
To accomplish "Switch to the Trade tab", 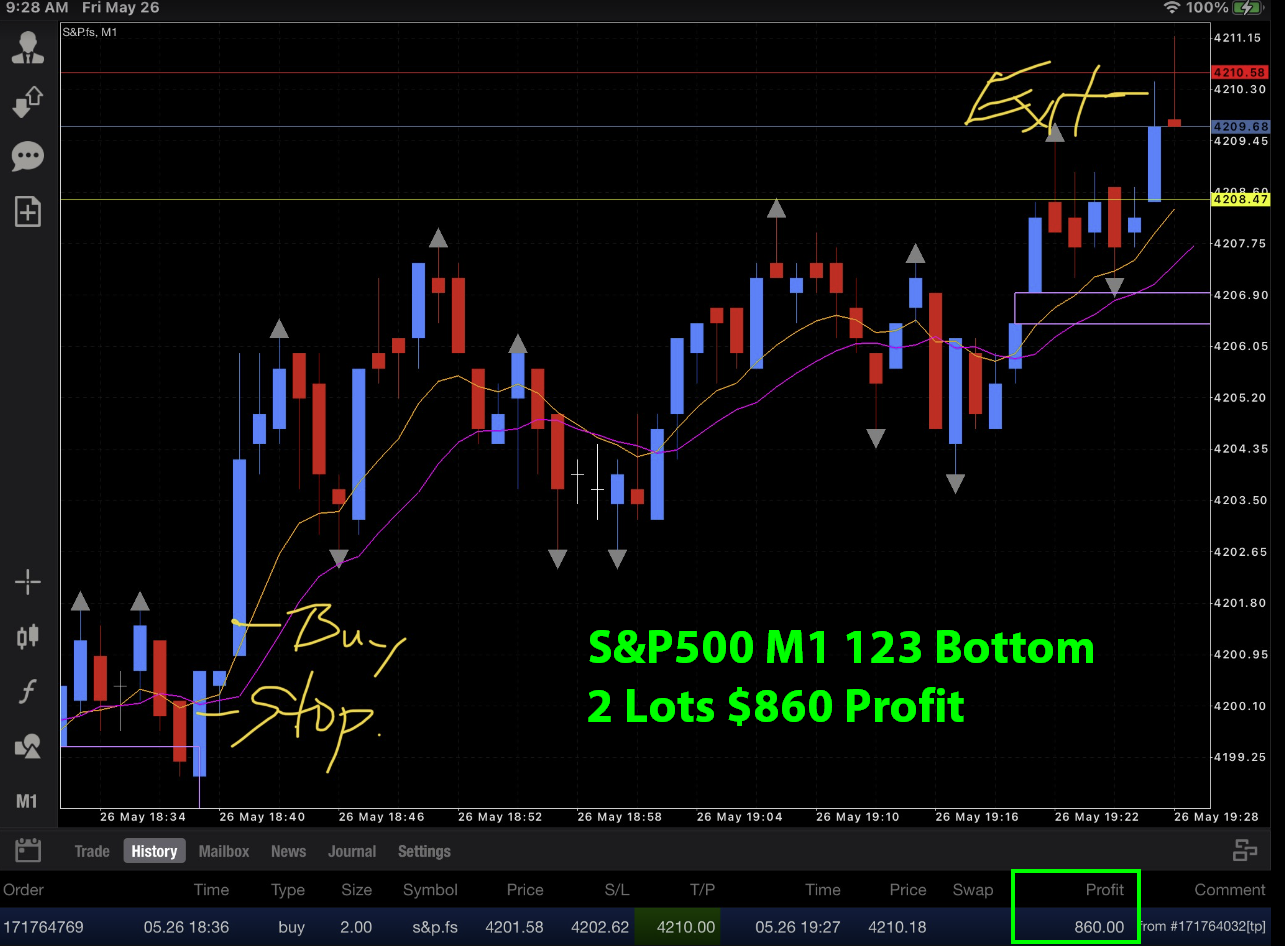I will 92,851.
